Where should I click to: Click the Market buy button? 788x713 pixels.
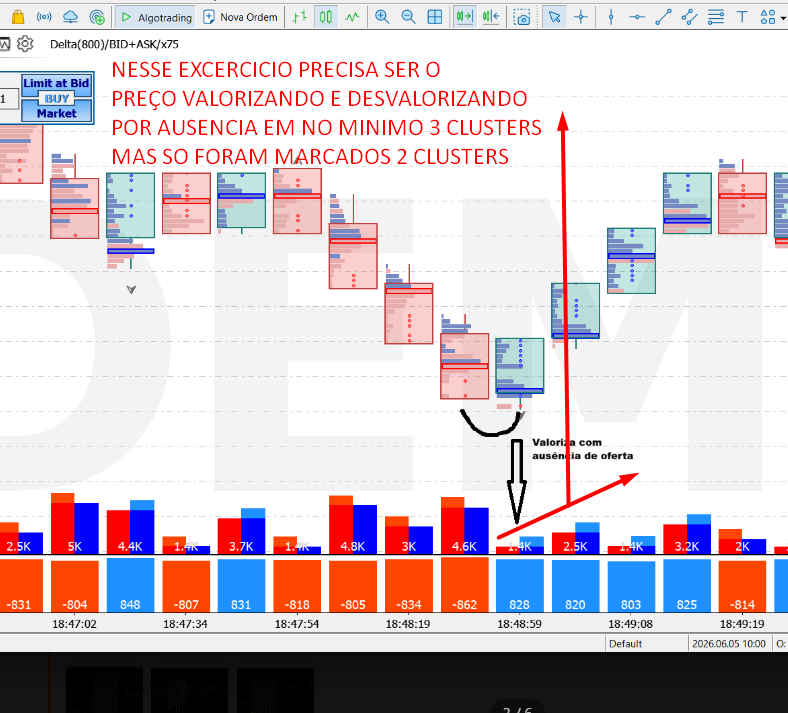point(56,114)
